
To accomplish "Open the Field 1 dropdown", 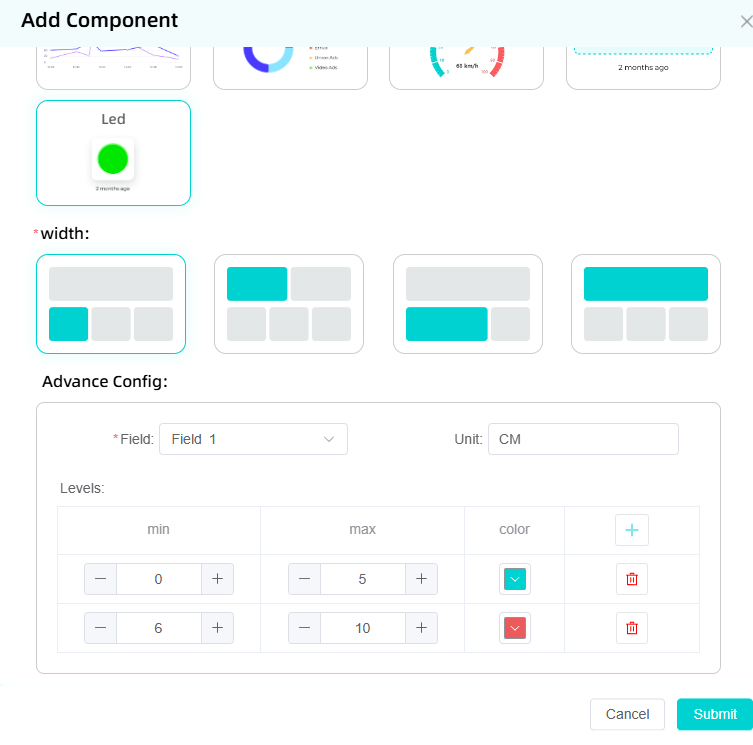I will [253, 439].
